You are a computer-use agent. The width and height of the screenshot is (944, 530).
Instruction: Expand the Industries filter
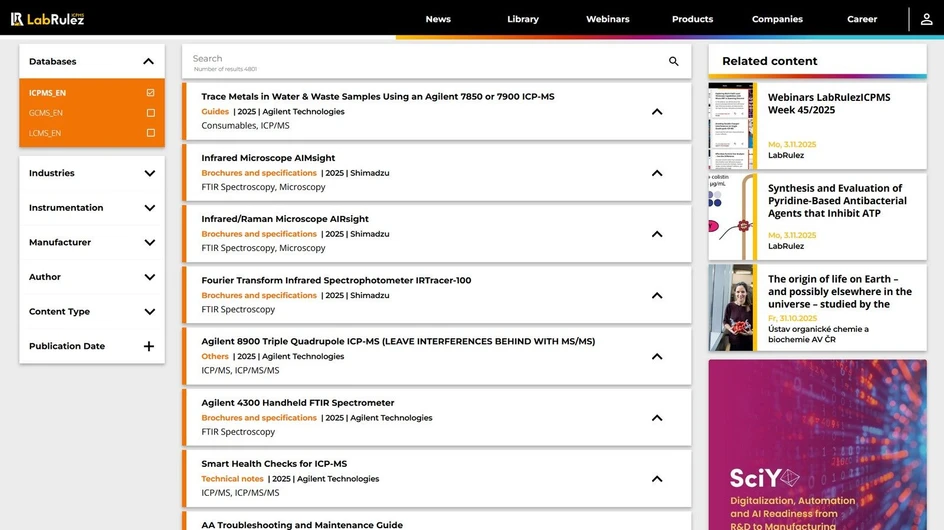(149, 173)
